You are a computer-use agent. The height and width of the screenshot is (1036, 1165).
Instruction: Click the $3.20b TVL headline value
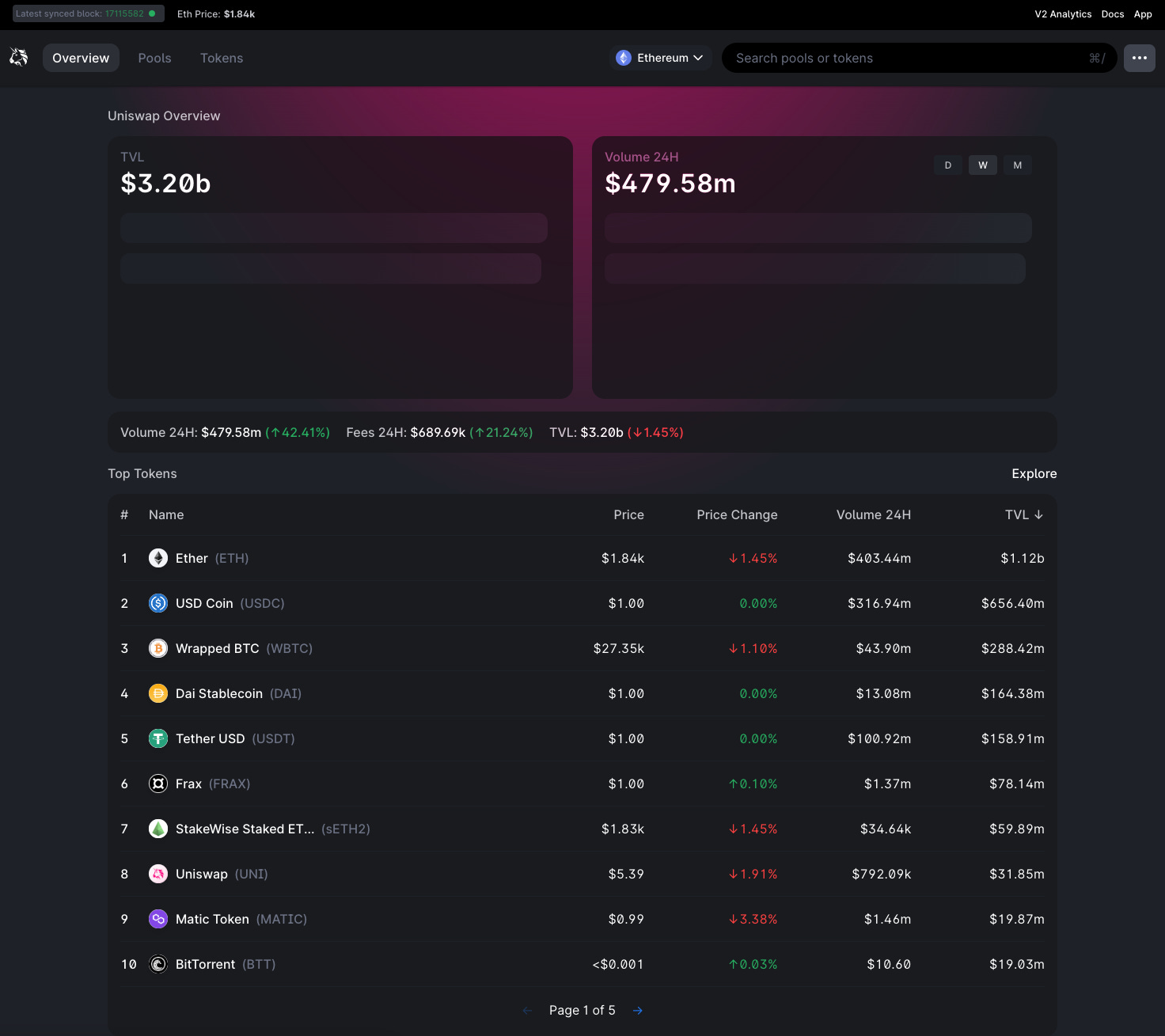click(x=165, y=184)
